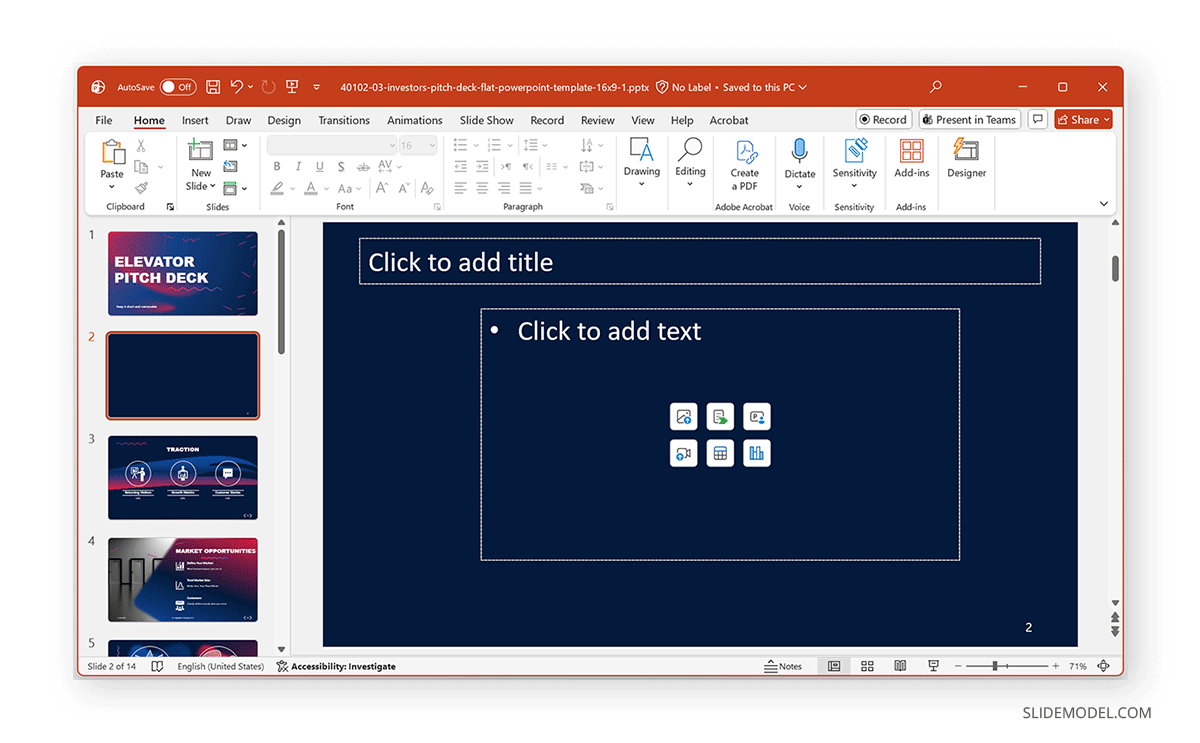Click the Present in Teams button
The image size is (1200, 743).
(x=969, y=118)
